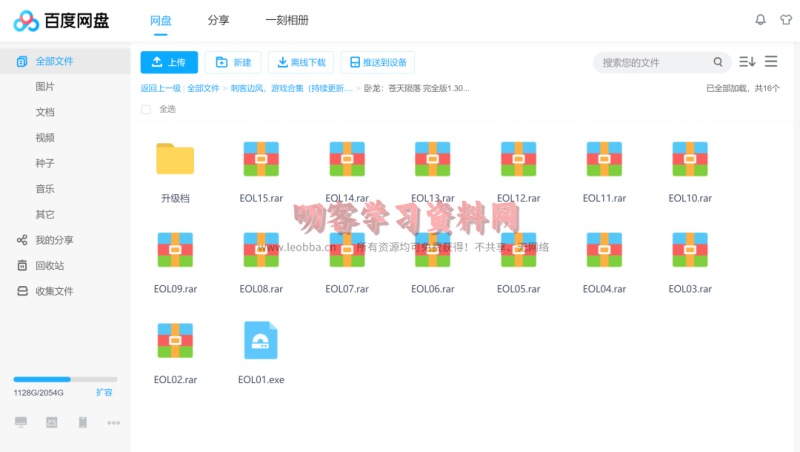Image resolution: width=800 pixels, height=452 pixels.
Task: Select the EOL08.rar archive icon
Action: 261,249
